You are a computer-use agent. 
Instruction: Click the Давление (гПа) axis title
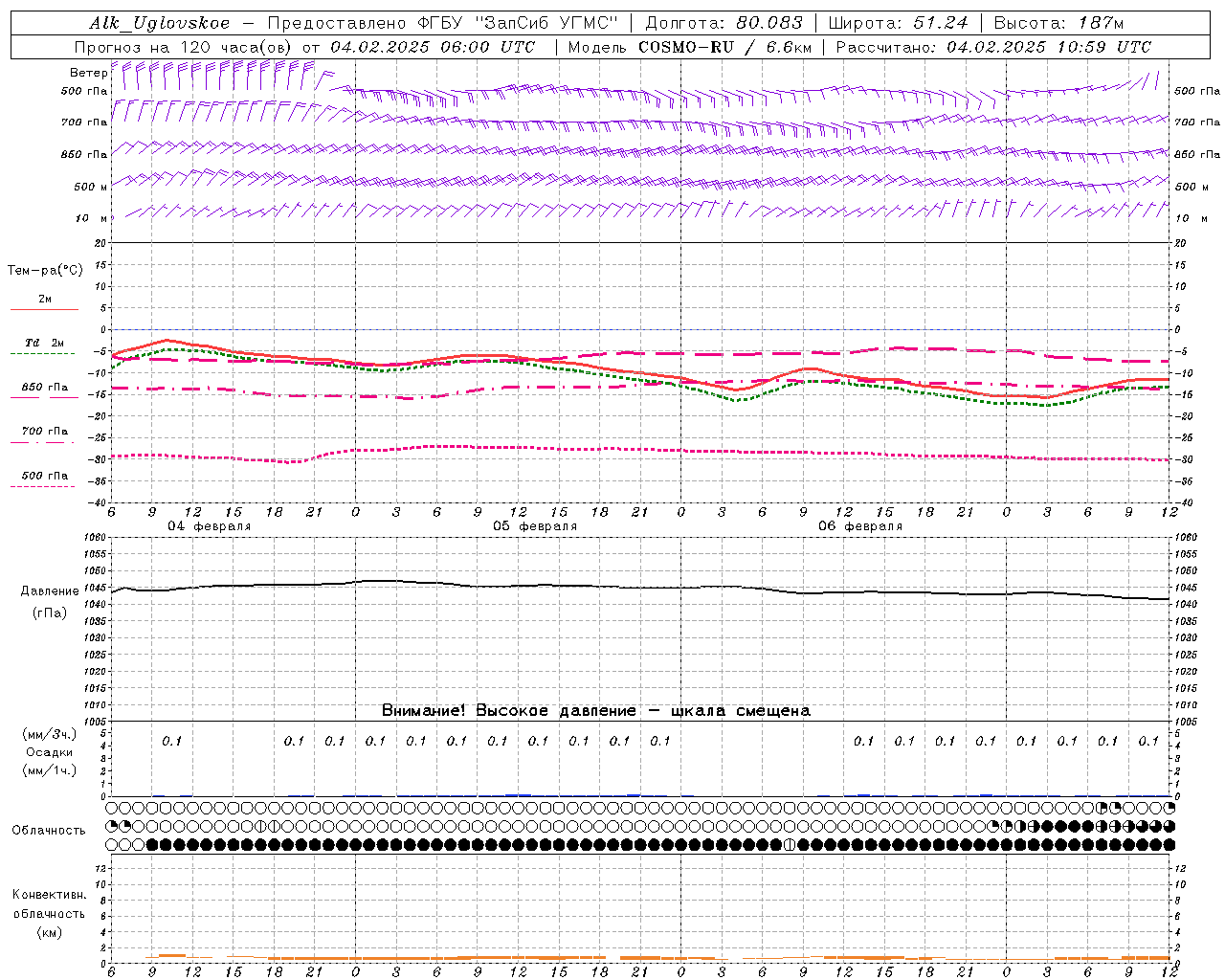click(x=50, y=602)
